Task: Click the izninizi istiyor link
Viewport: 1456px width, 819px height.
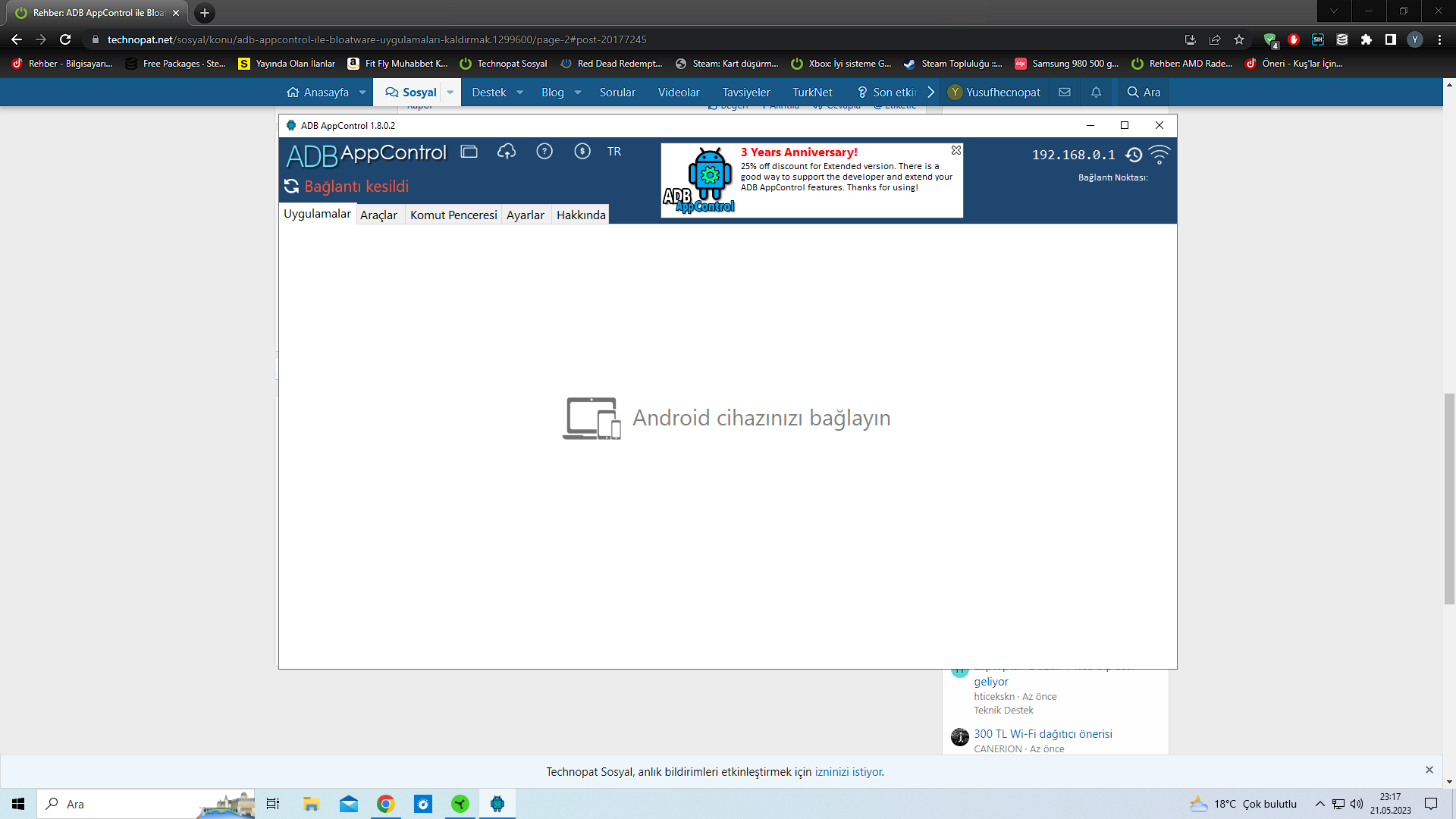Action: tap(849, 772)
